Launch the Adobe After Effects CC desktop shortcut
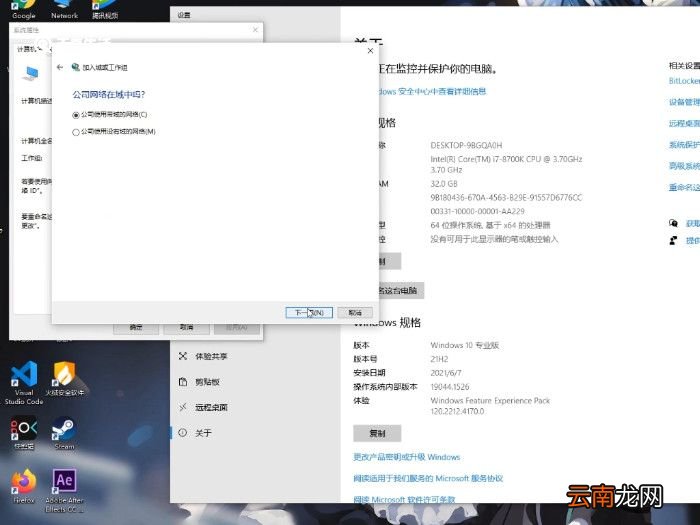The image size is (700, 525). tap(64, 491)
